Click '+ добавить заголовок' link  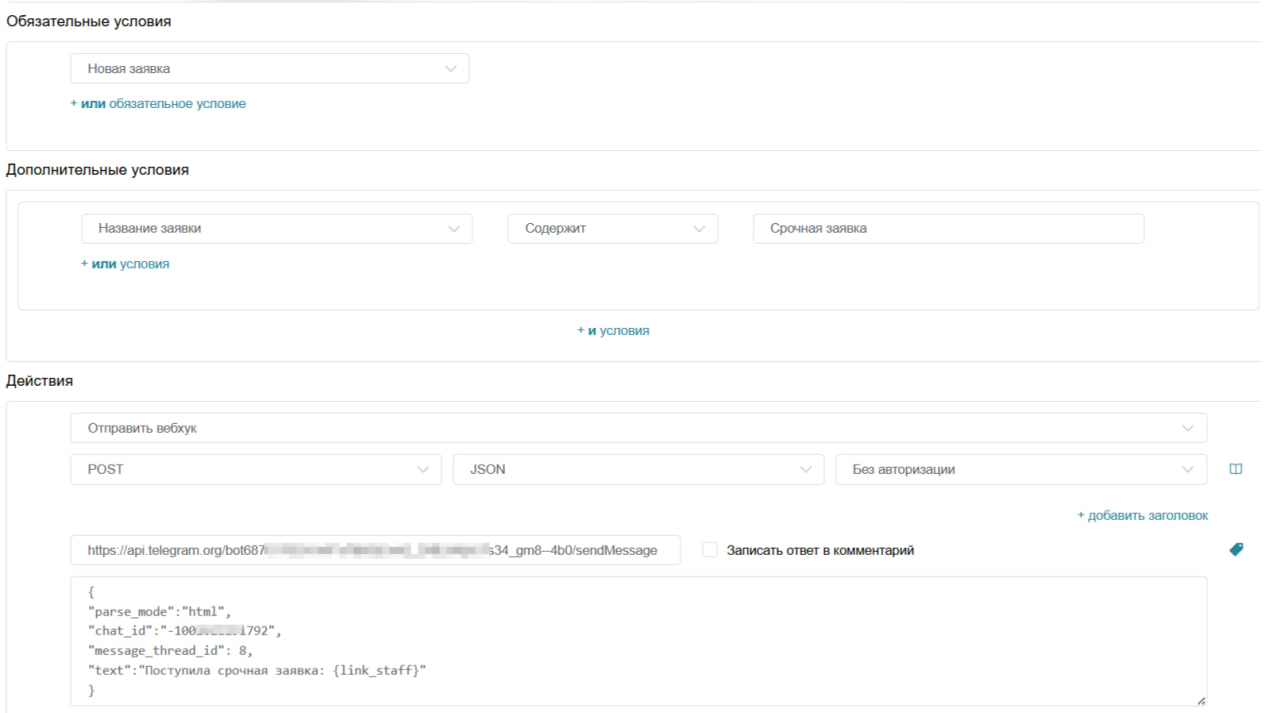[1142, 515]
